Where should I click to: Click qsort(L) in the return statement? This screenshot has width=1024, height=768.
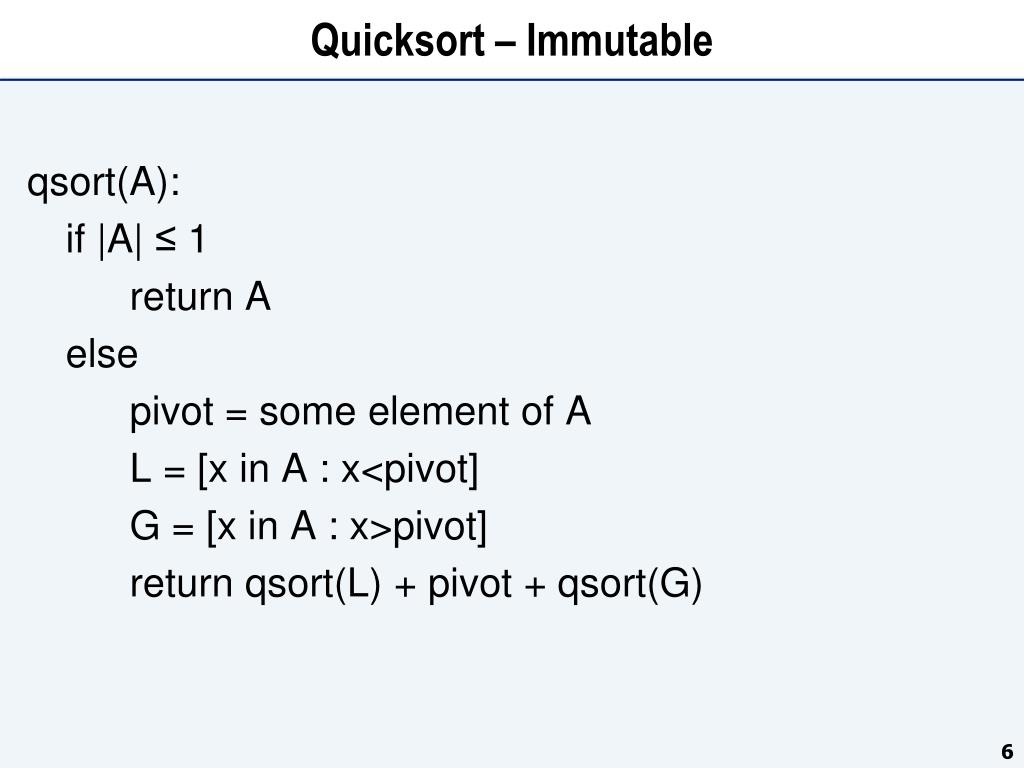[313, 584]
